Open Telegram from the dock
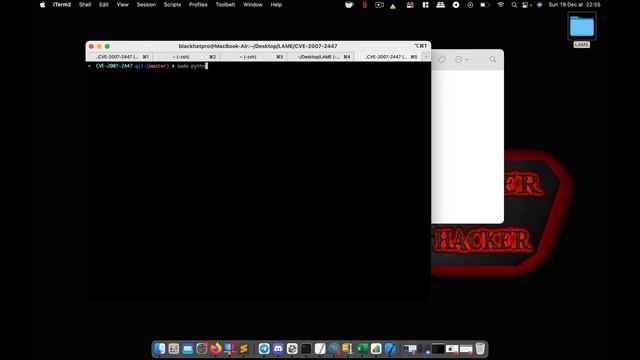640x360 pixels. click(x=264, y=349)
